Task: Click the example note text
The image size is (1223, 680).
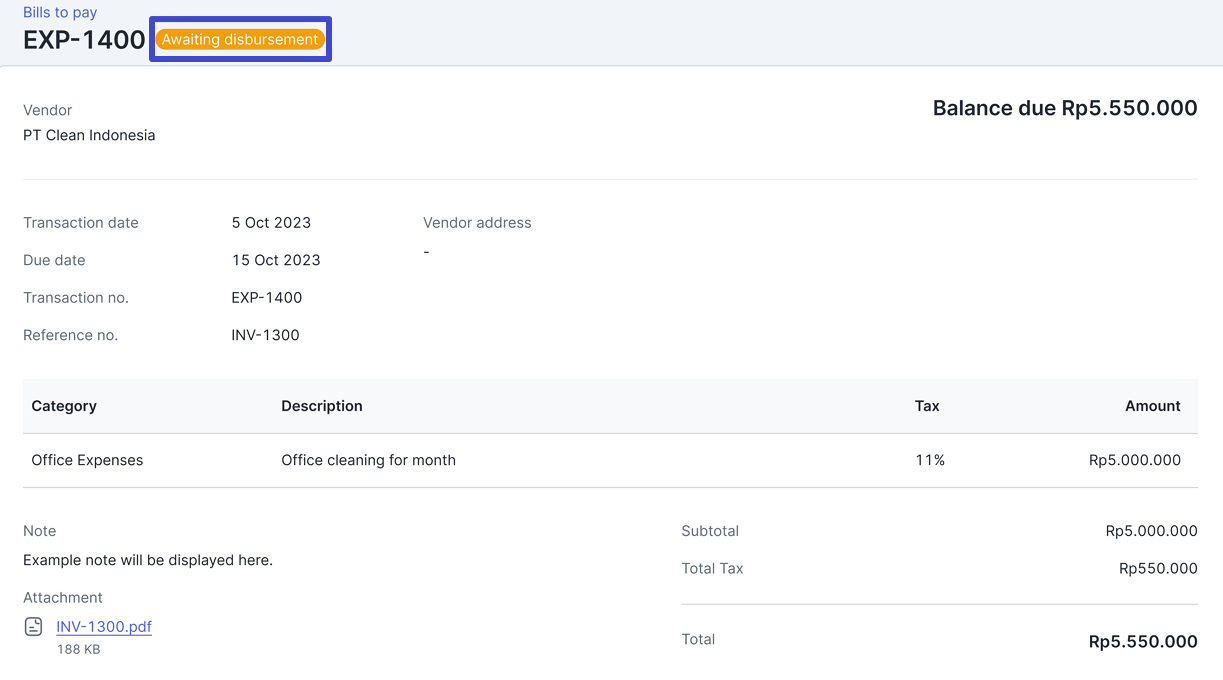Action: tap(148, 560)
